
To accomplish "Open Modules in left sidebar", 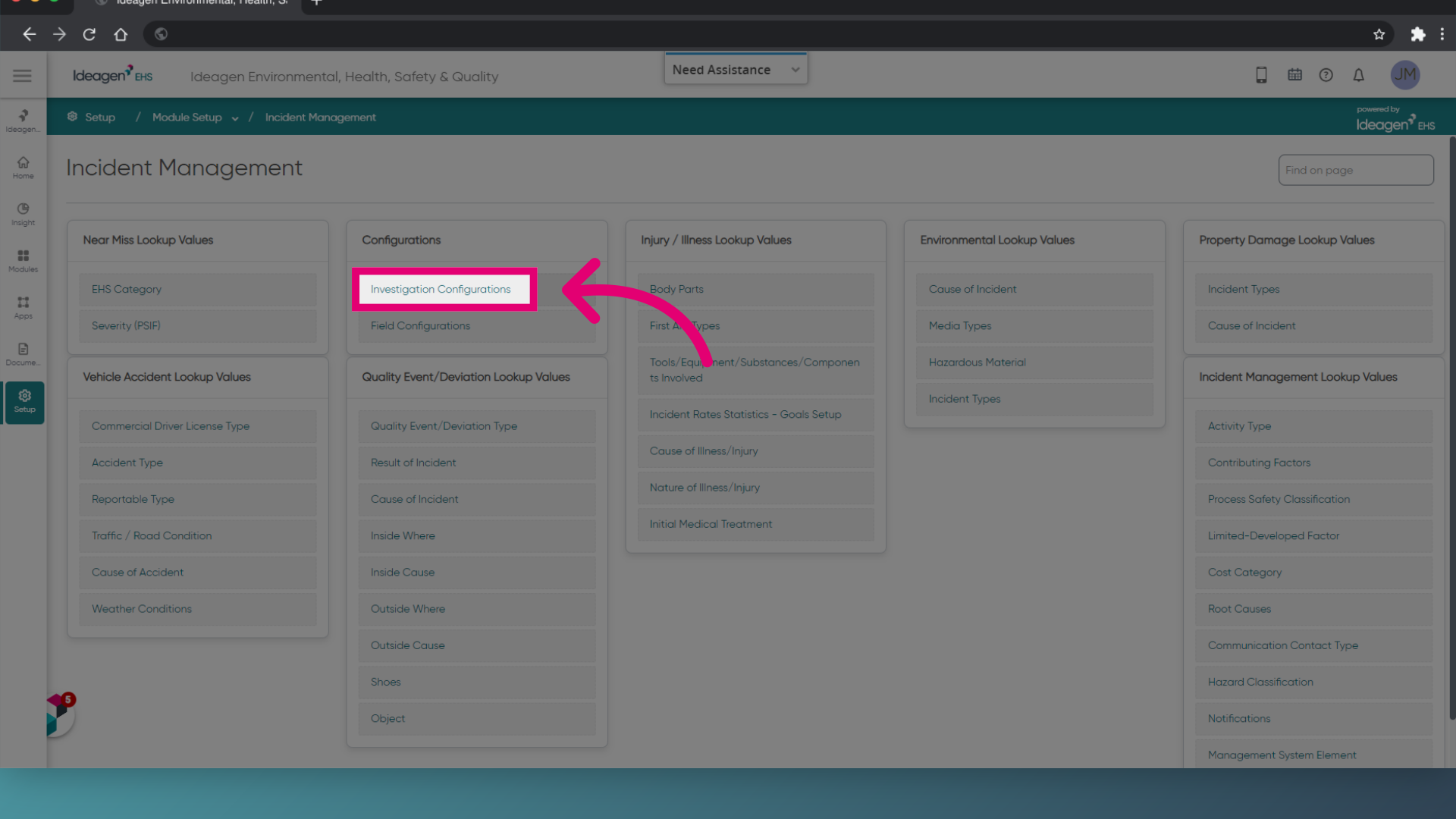I will coord(23,261).
